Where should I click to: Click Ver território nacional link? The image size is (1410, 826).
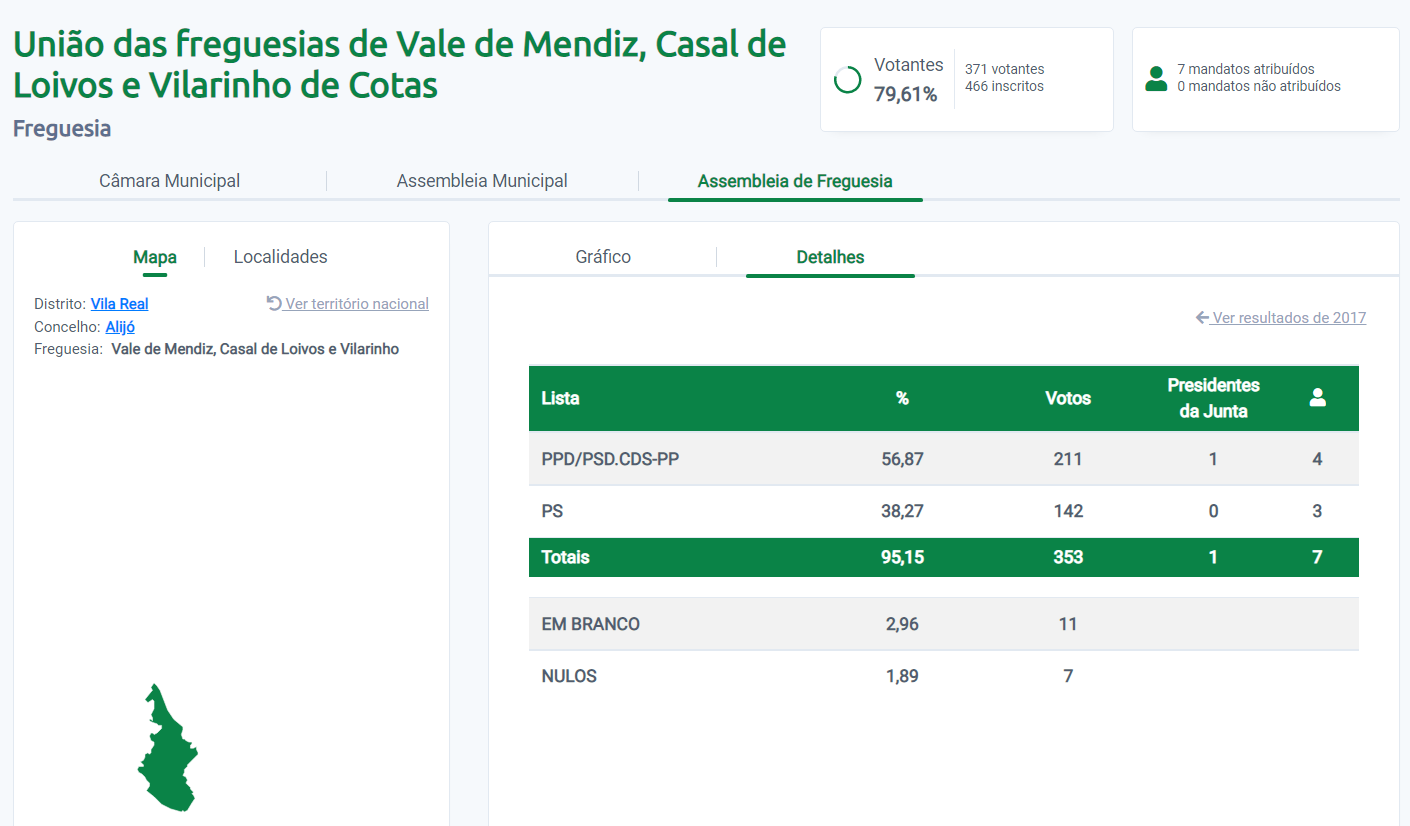click(357, 304)
